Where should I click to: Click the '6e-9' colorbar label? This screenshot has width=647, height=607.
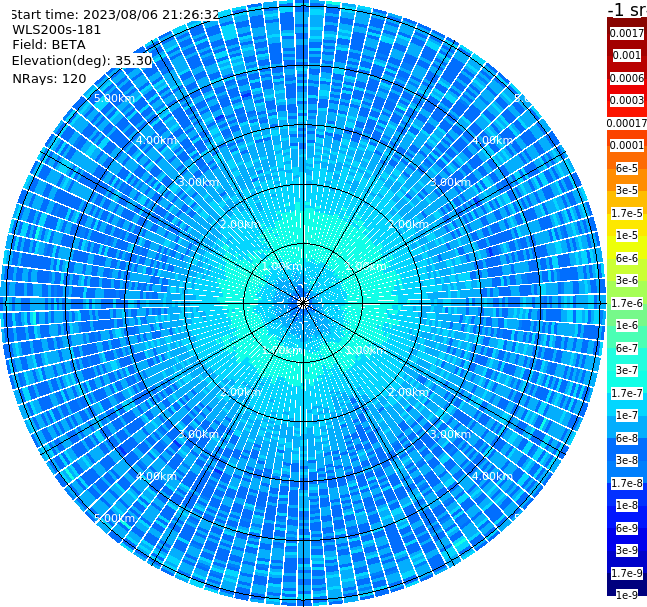[627, 528]
